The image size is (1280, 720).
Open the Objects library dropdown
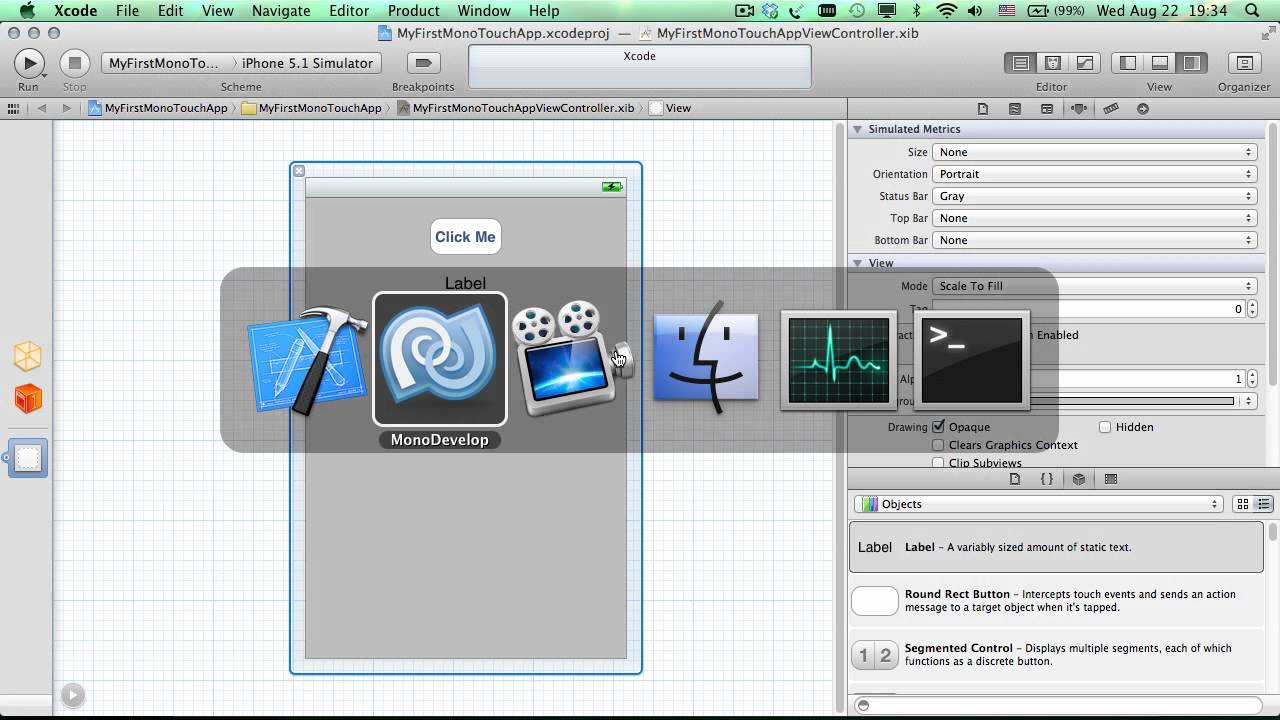pos(1039,504)
